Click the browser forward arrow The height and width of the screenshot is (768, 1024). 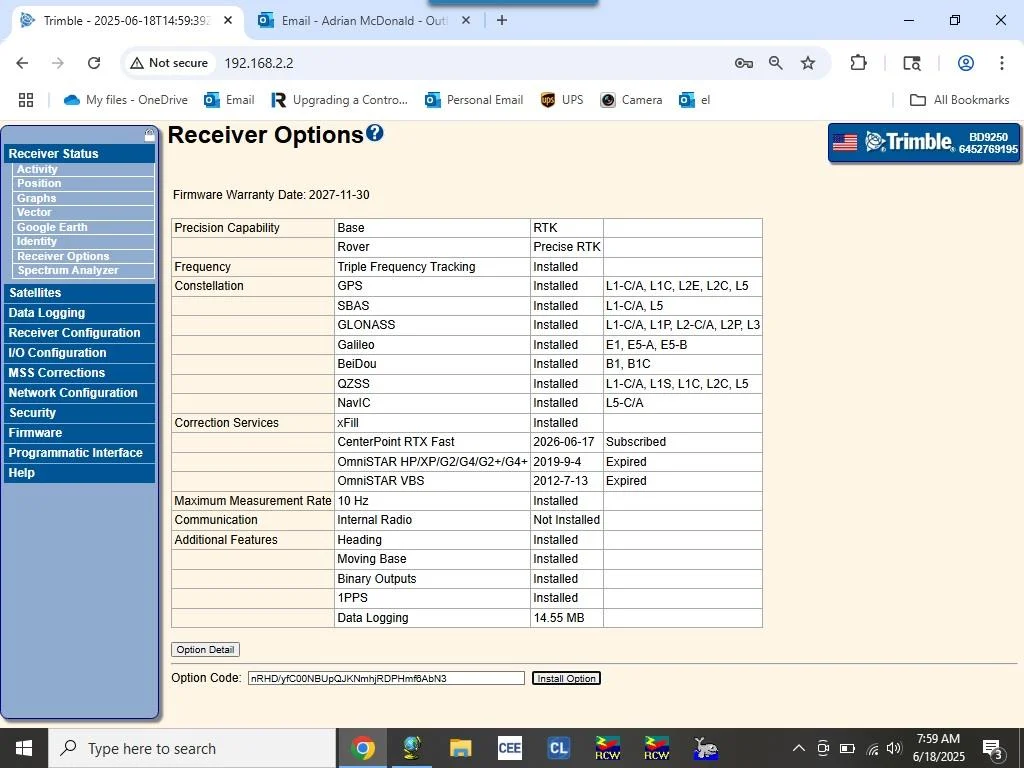(58, 63)
